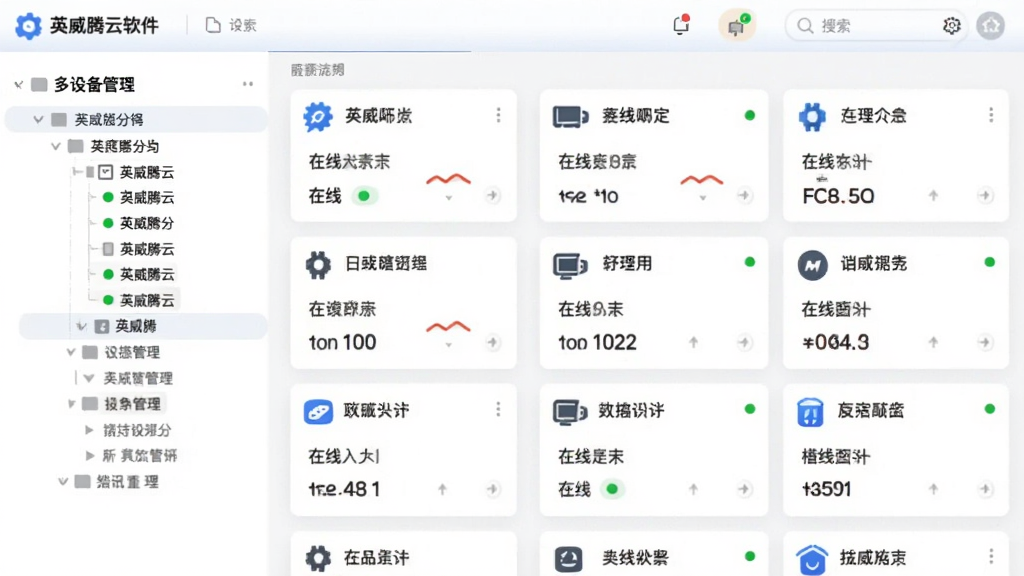Collapse the 英威腾分得 folder chevron
This screenshot has width=1024, height=576.
tap(39, 120)
